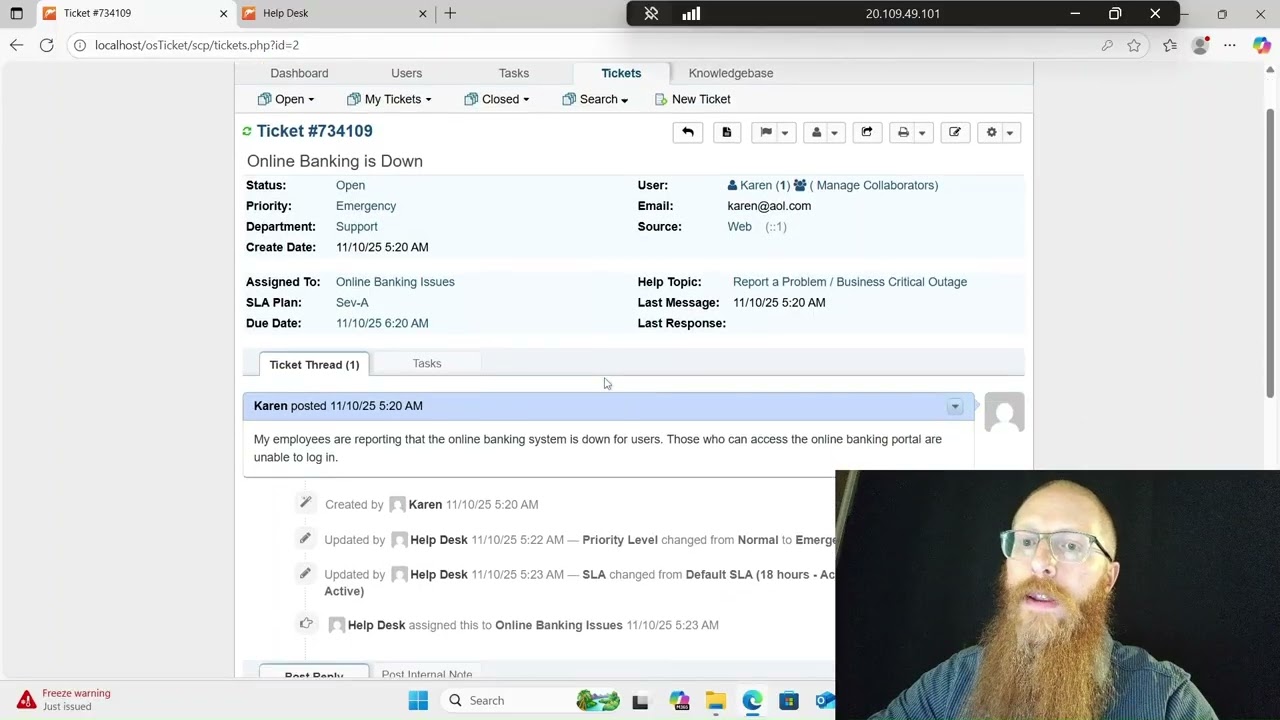Screen dimensions: 1280x720
Task: Click the due date 11/10/25 6:20 AM
Action: pos(382,323)
